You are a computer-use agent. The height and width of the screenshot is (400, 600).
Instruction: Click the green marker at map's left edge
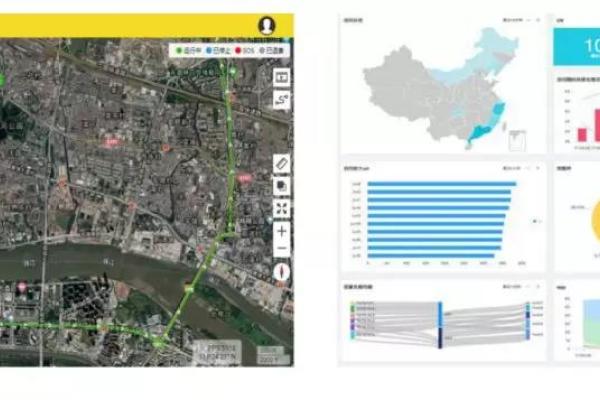[x=1, y=80]
